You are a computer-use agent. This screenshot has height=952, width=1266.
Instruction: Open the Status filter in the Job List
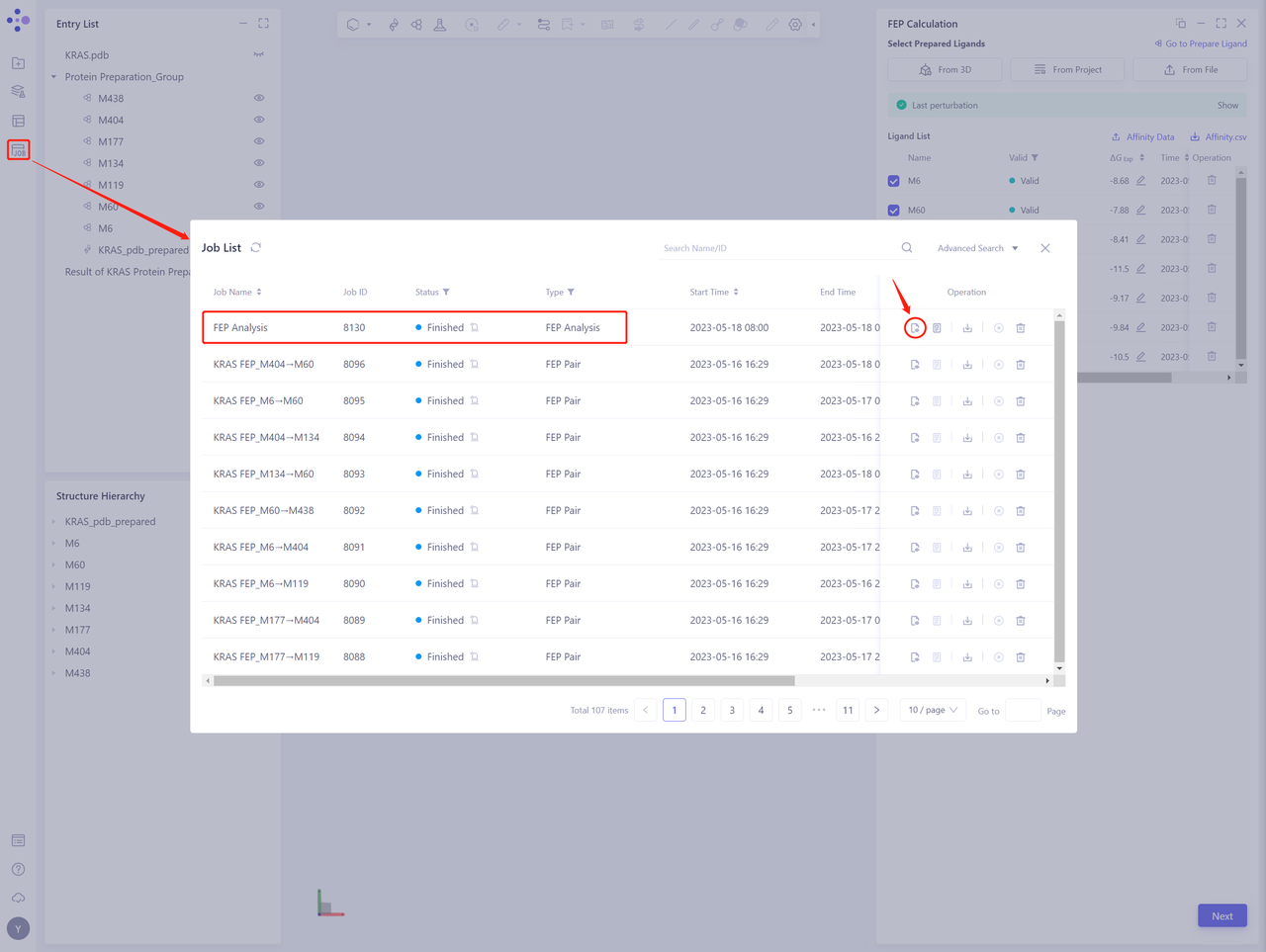[x=448, y=292]
